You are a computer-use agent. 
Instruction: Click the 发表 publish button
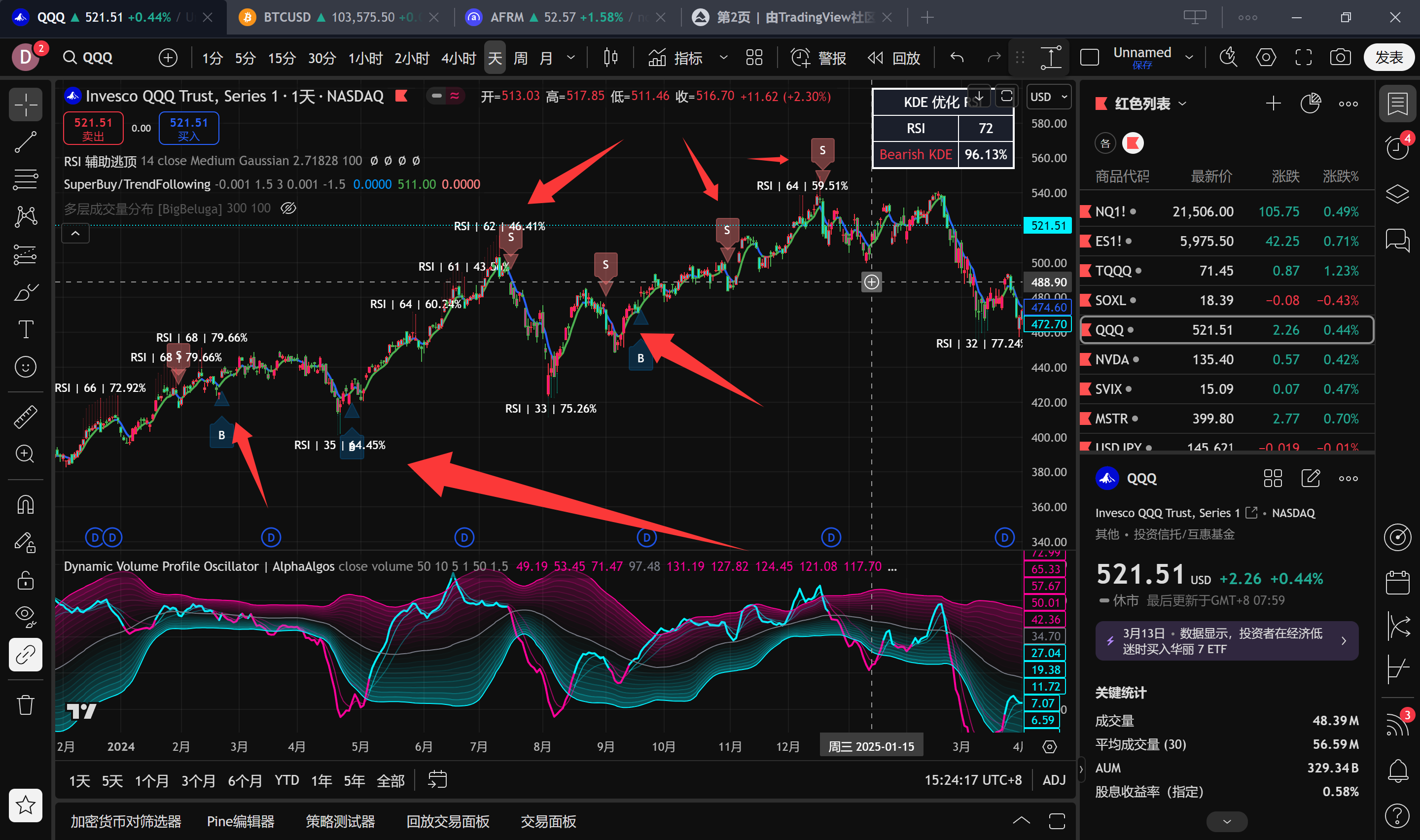tap(1389, 58)
